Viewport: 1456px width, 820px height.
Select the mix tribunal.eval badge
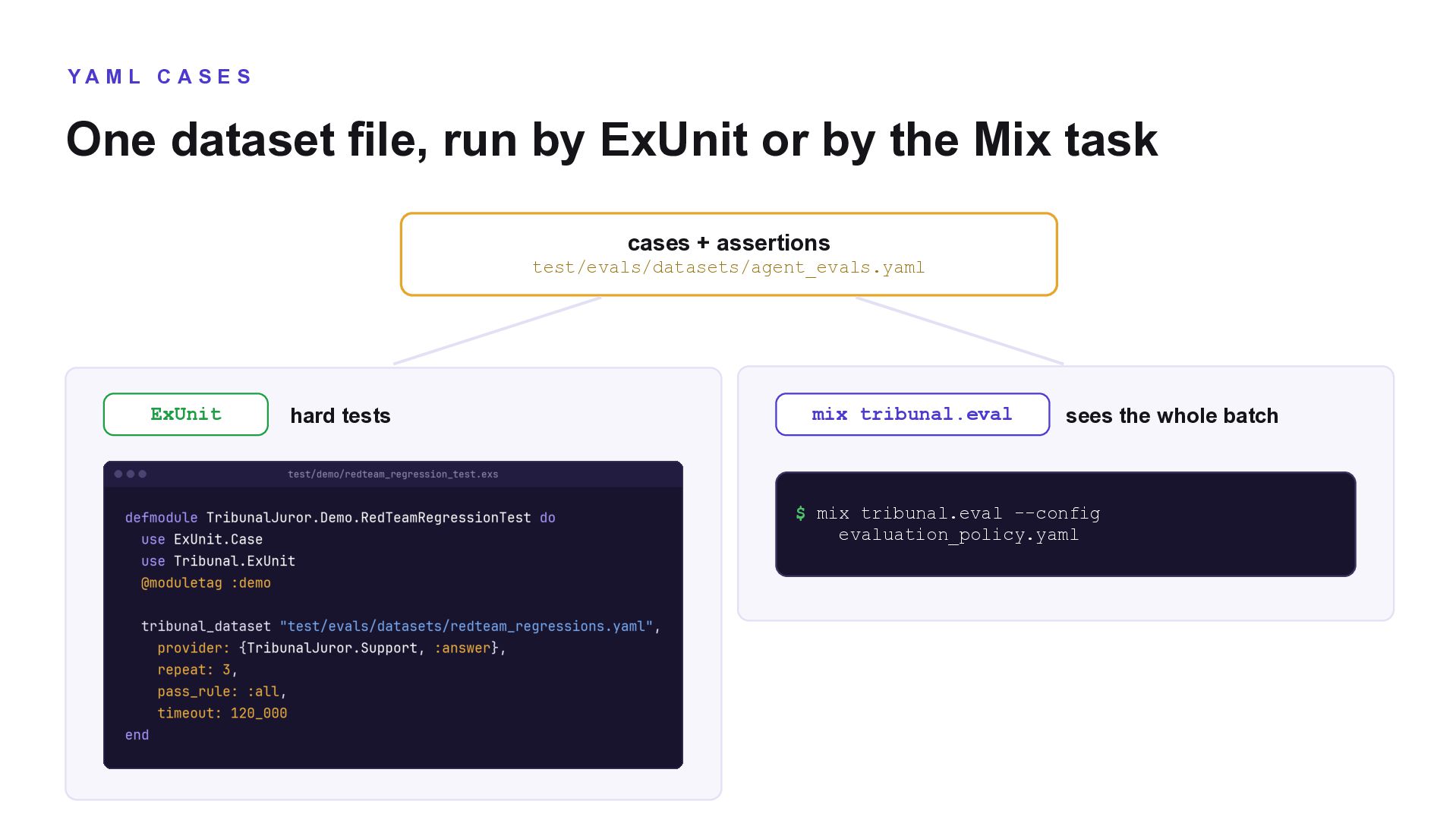pyautogui.click(x=912, y=415)
